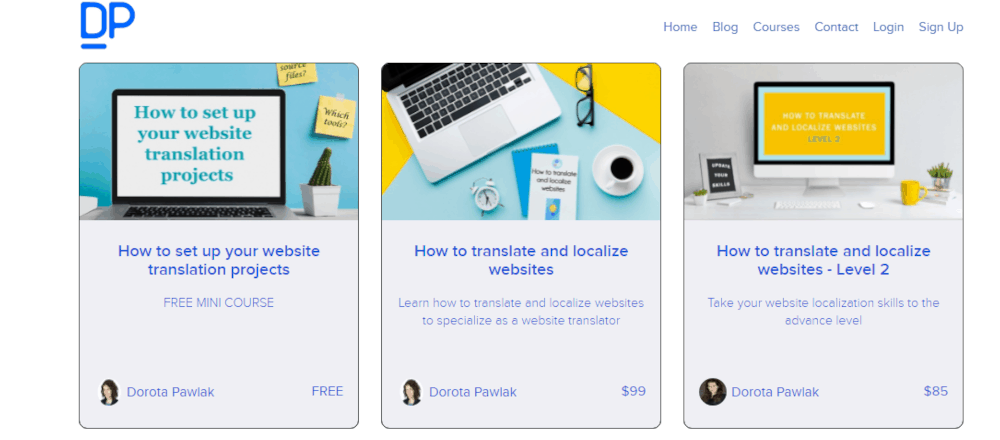Select Contact in the navigation

[836, 27]
